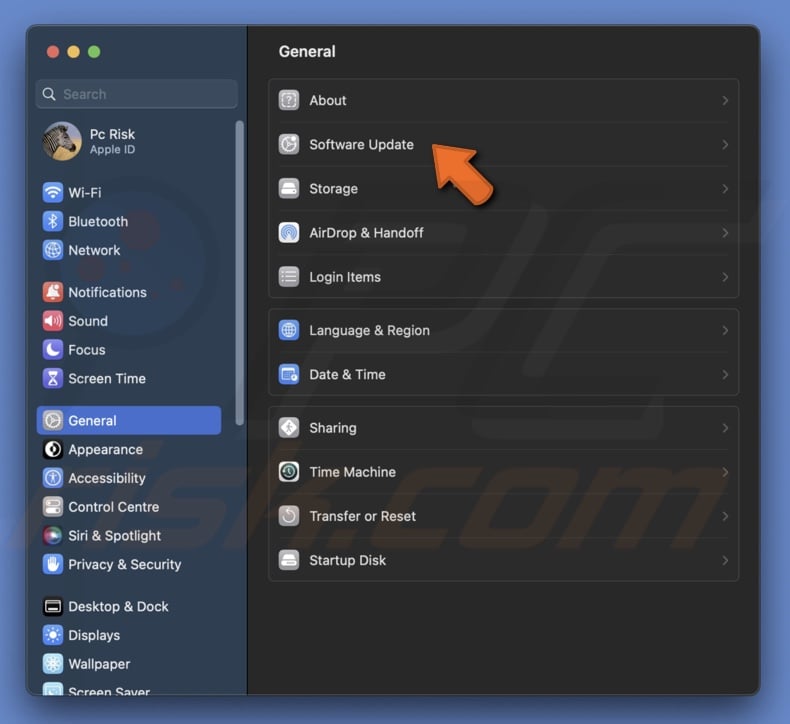Open the AirDrop & Handoff label
Screen dimensions: 790x724
pyautogui.click(x=366, y=233)
